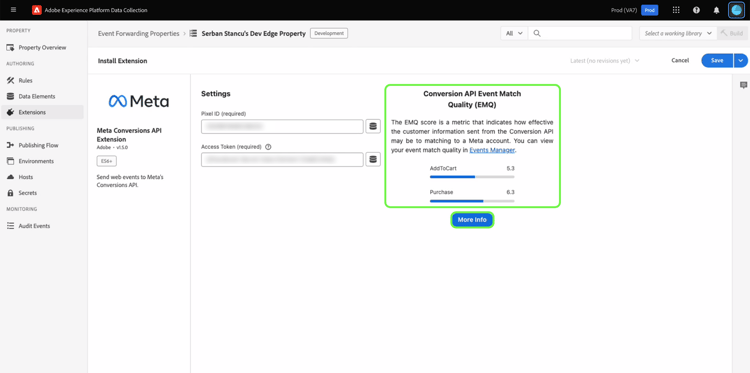Click the ES6+ badge
The height and width of the screenshot is (373, 750).
(x=106, y=161)
